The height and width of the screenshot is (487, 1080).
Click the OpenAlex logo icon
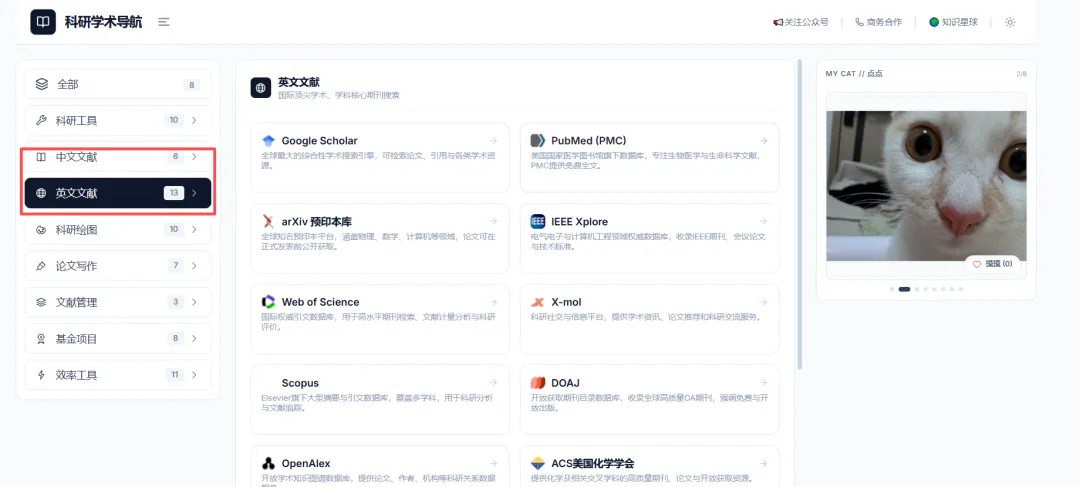click(x=269, y=464)
